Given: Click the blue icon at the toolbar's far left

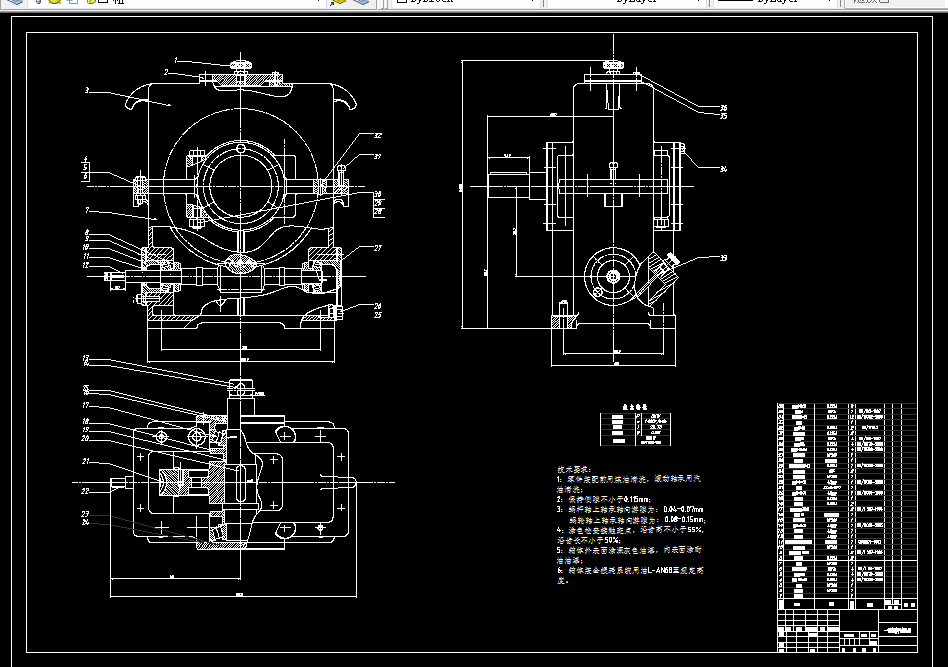Looking at the screenshot, I should (15, 5).
